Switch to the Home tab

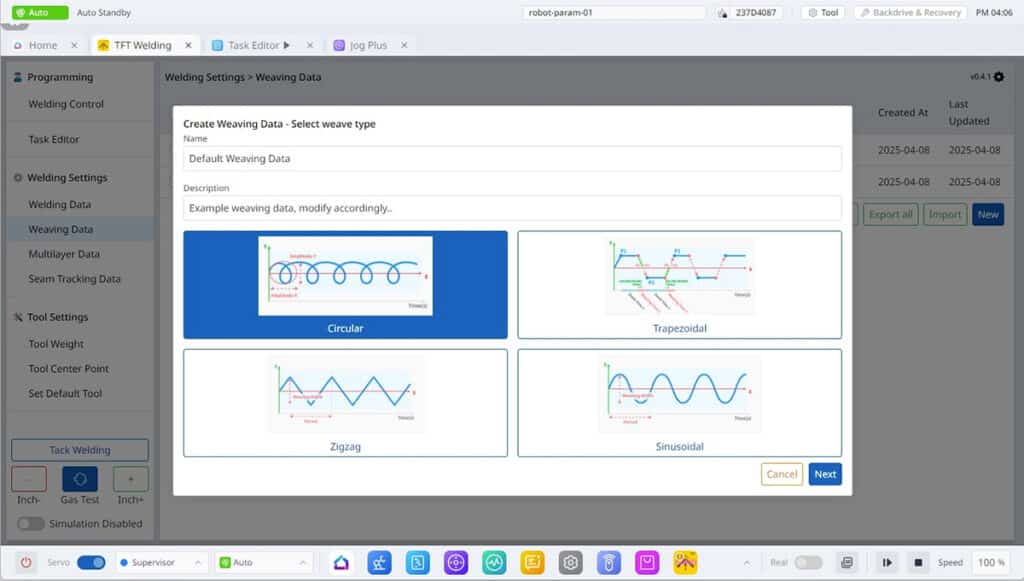click(x=43, y=45)
